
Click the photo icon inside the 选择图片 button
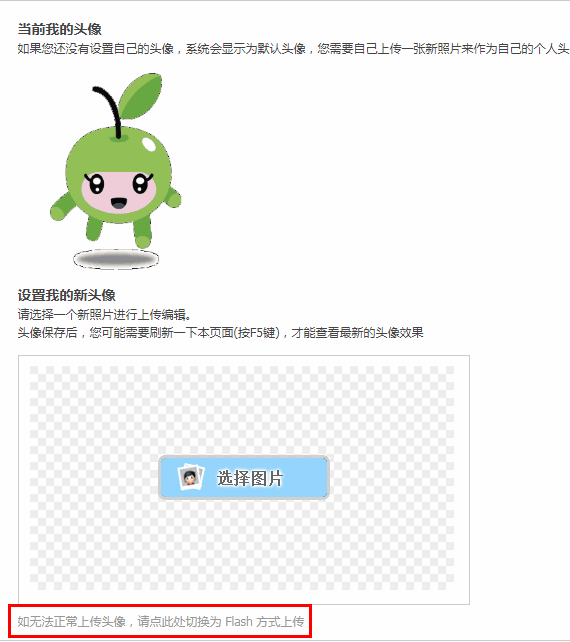190,477
